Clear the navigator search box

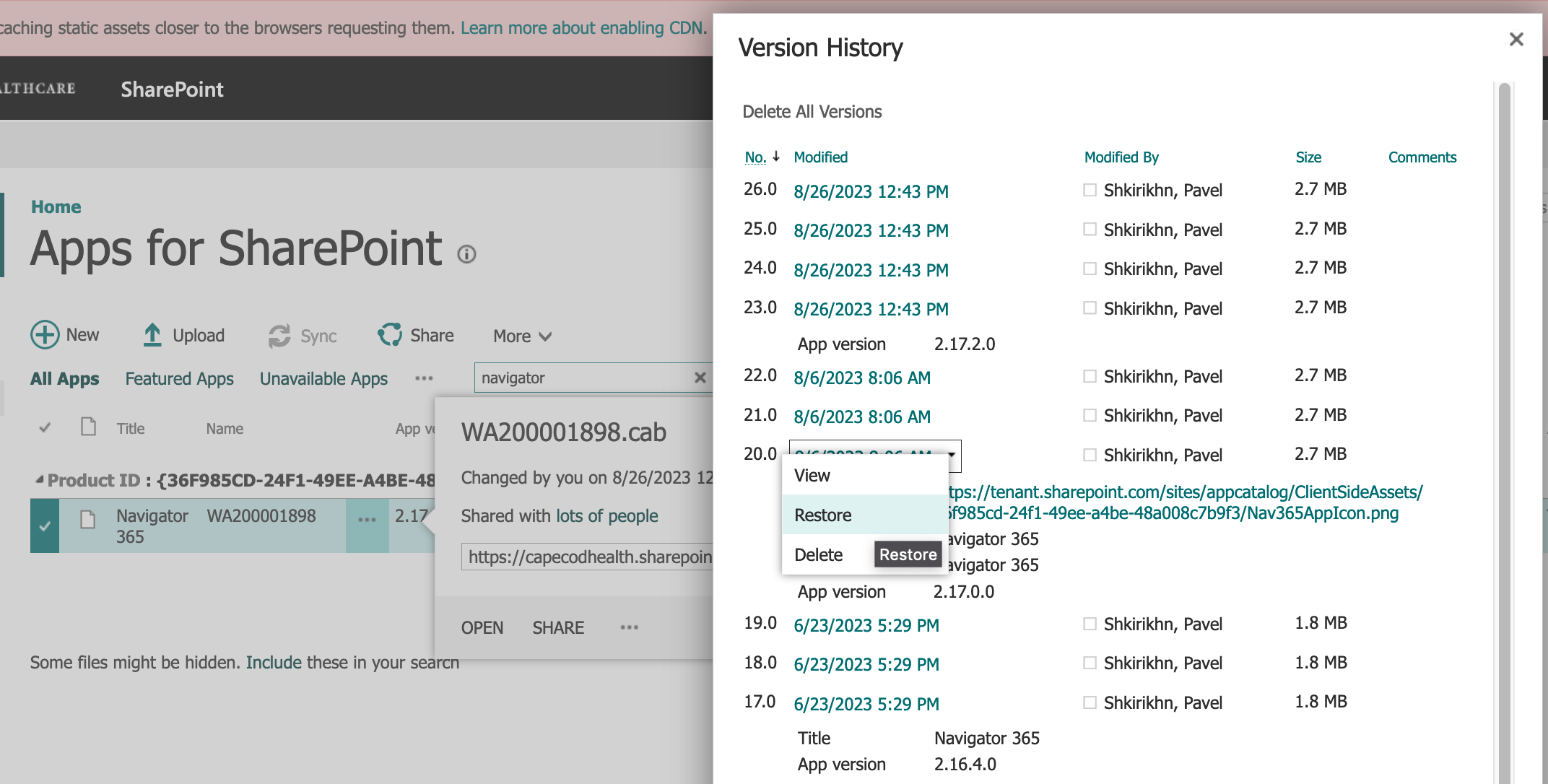coord(700,378)
